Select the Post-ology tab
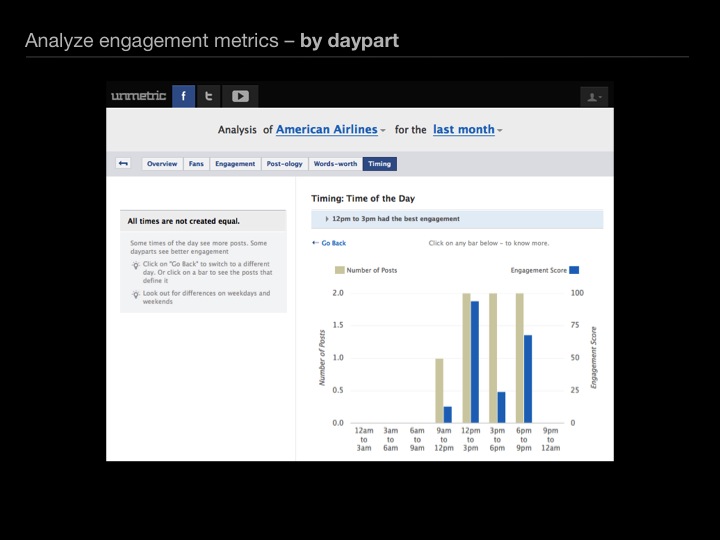This screenshot has width=720, height=540. tap(285, 164)
